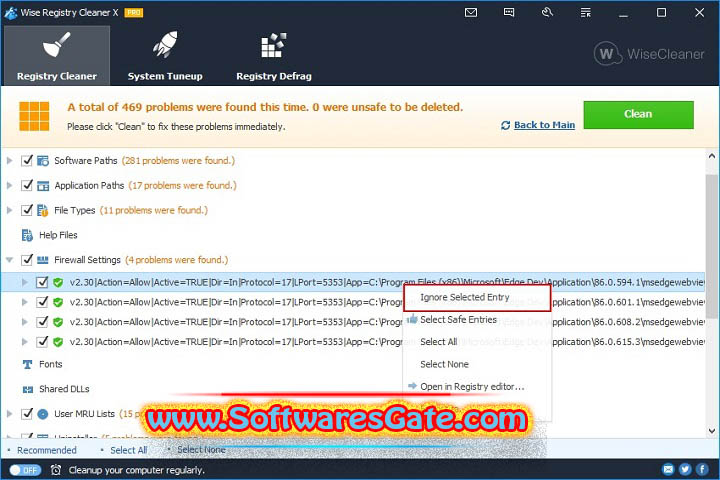
Task: Switch to the System Tuneup tab
Action: click(165, 56)
